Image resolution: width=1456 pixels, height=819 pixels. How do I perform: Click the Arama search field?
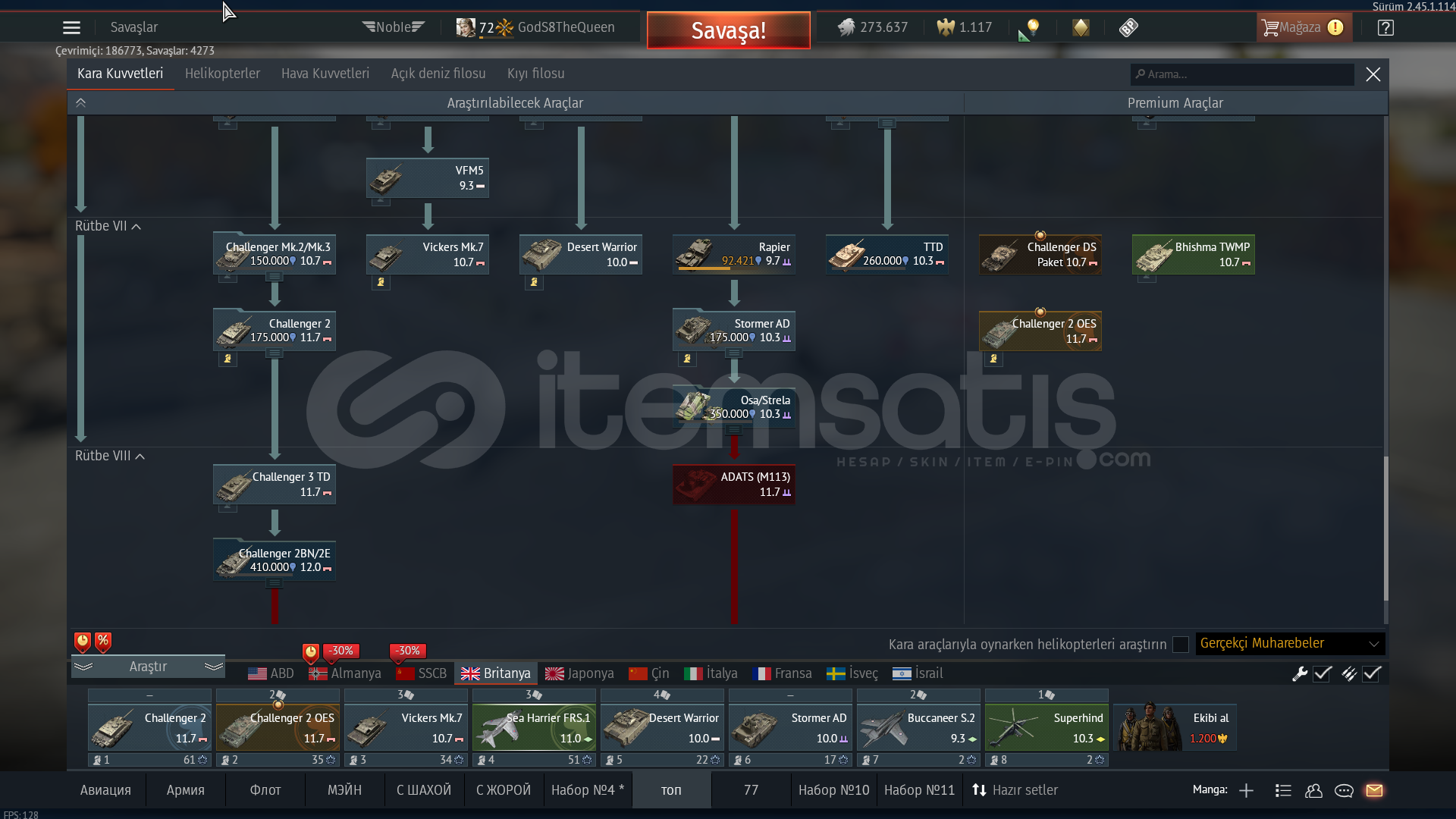[x=1242, y=74]
